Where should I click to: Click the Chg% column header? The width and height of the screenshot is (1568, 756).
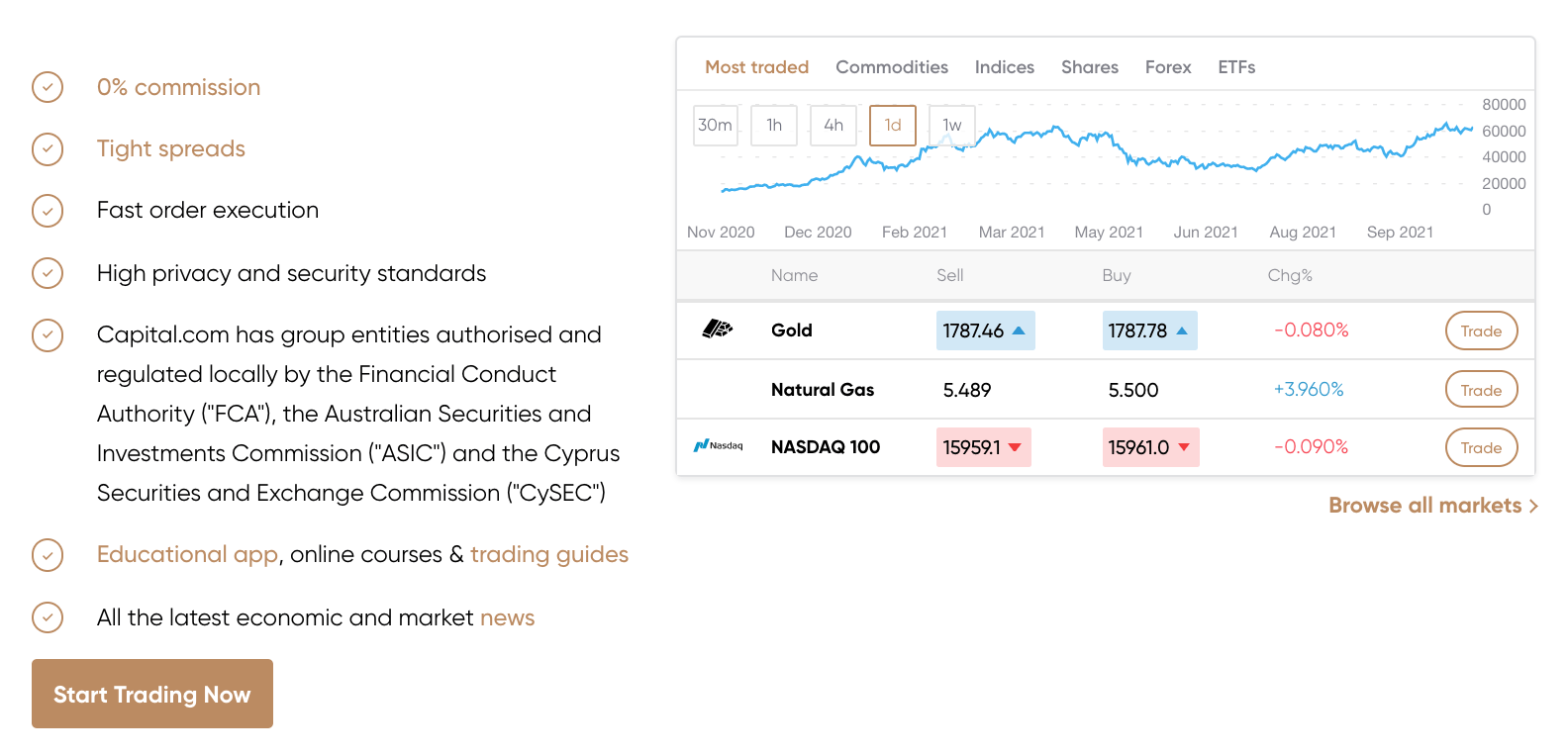tap(1290, 275)
